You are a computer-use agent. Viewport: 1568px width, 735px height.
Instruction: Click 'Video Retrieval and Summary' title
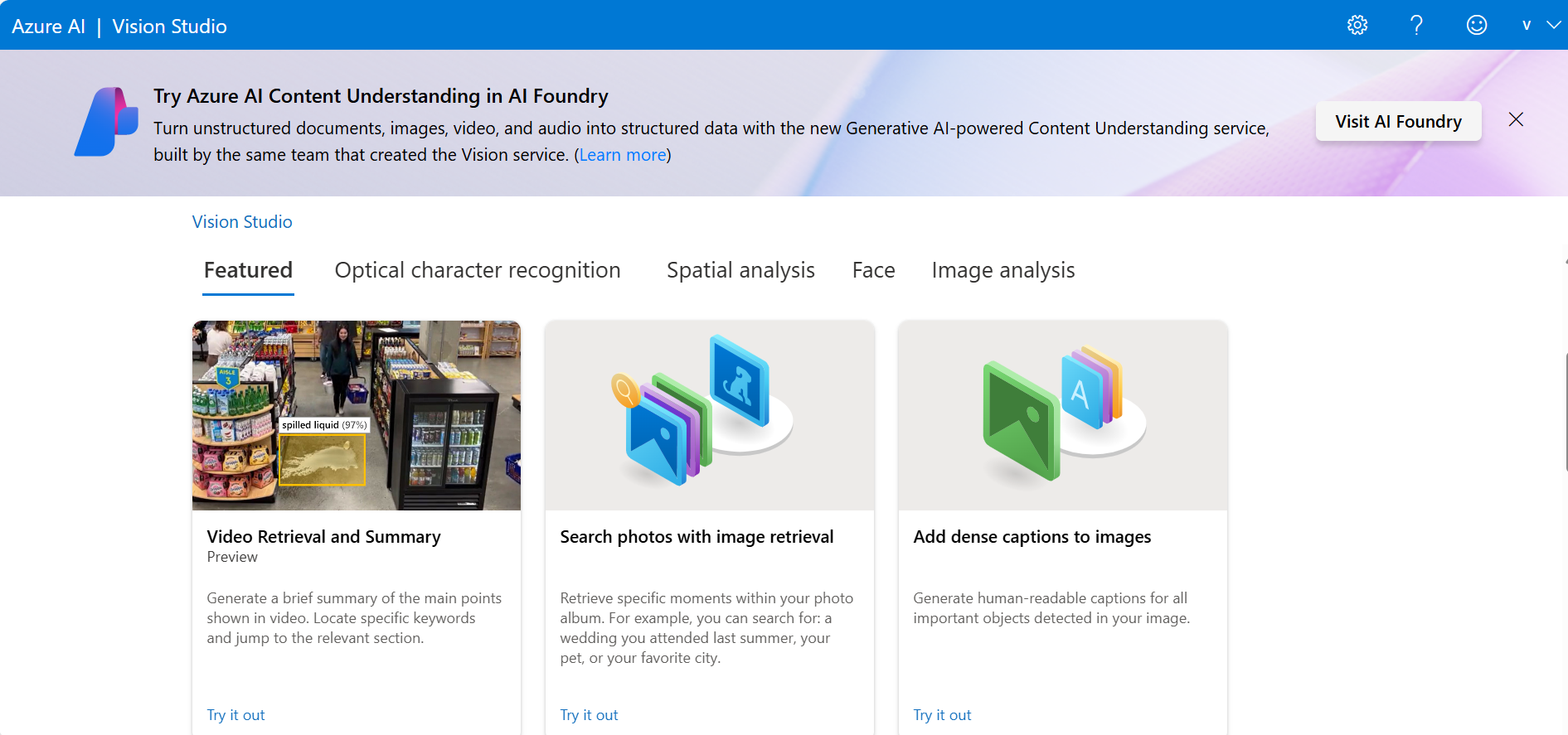click(x=323, y=537)
